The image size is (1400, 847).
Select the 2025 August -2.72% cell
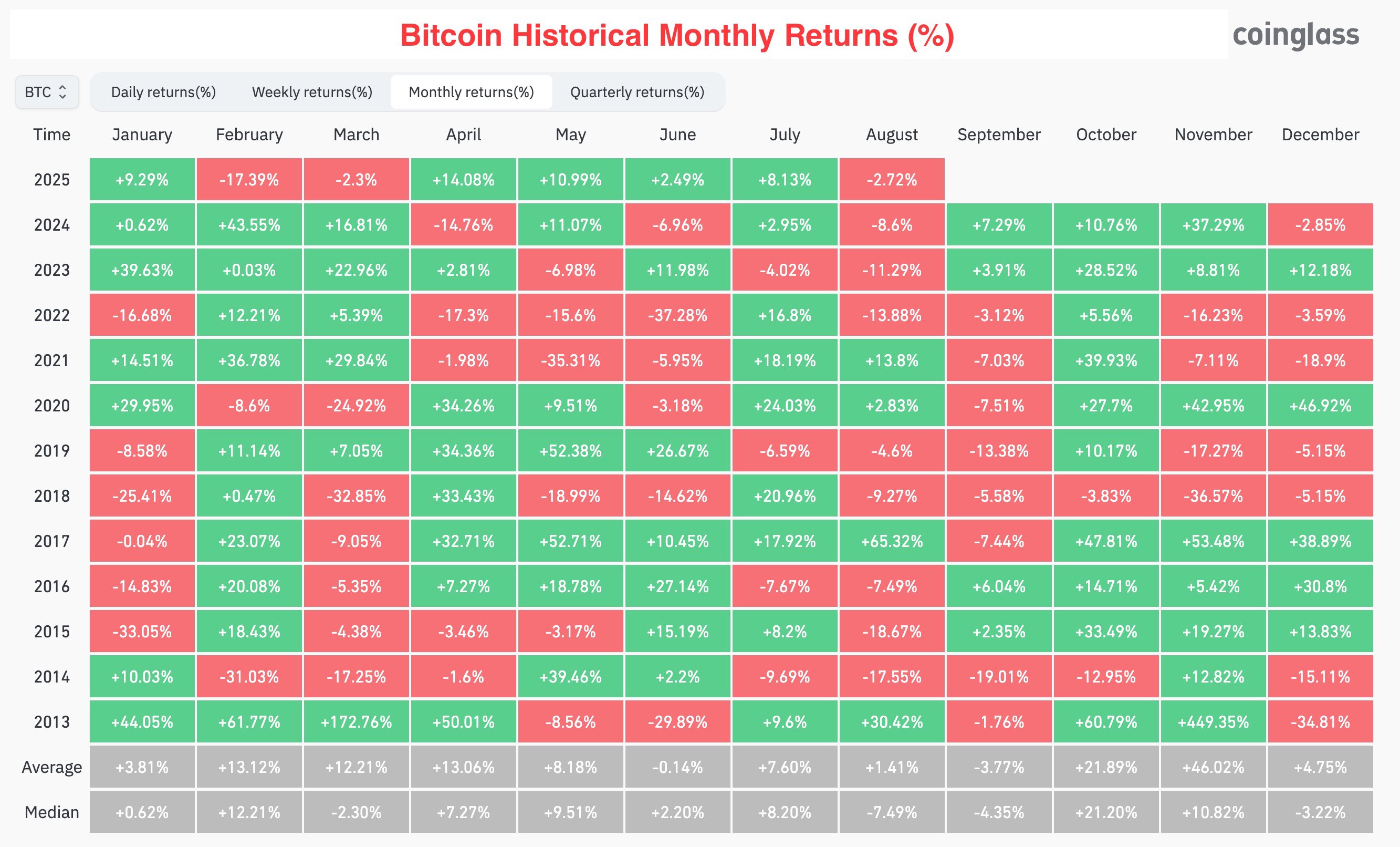point(892,180)
